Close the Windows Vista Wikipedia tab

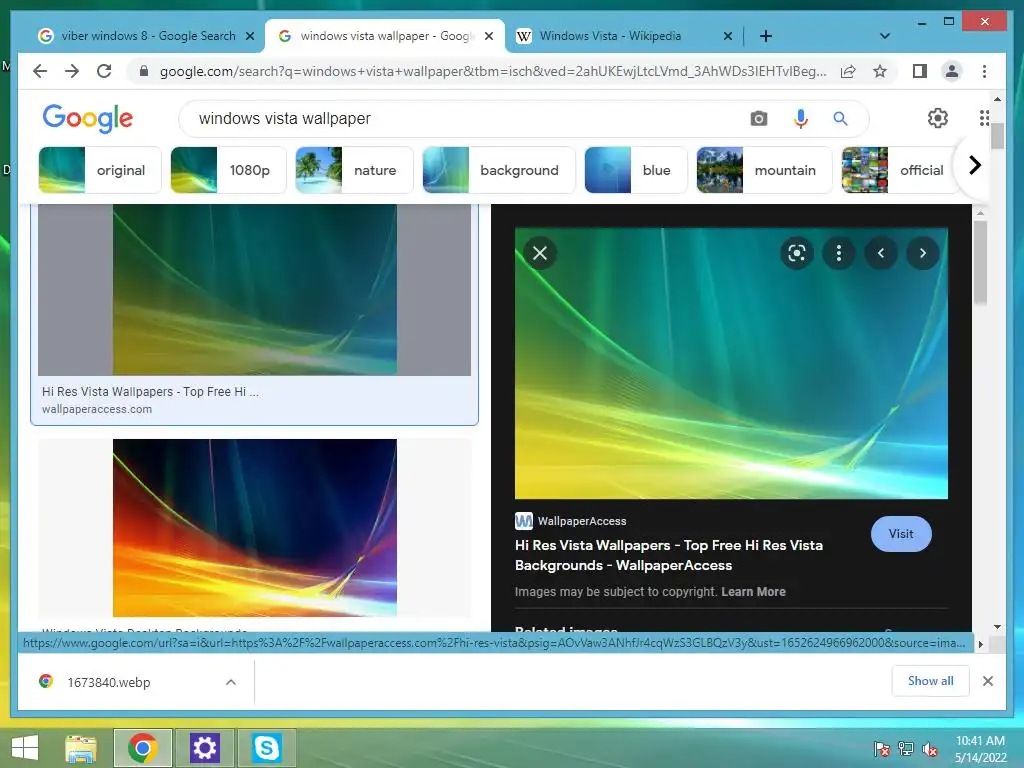point(728,36)
